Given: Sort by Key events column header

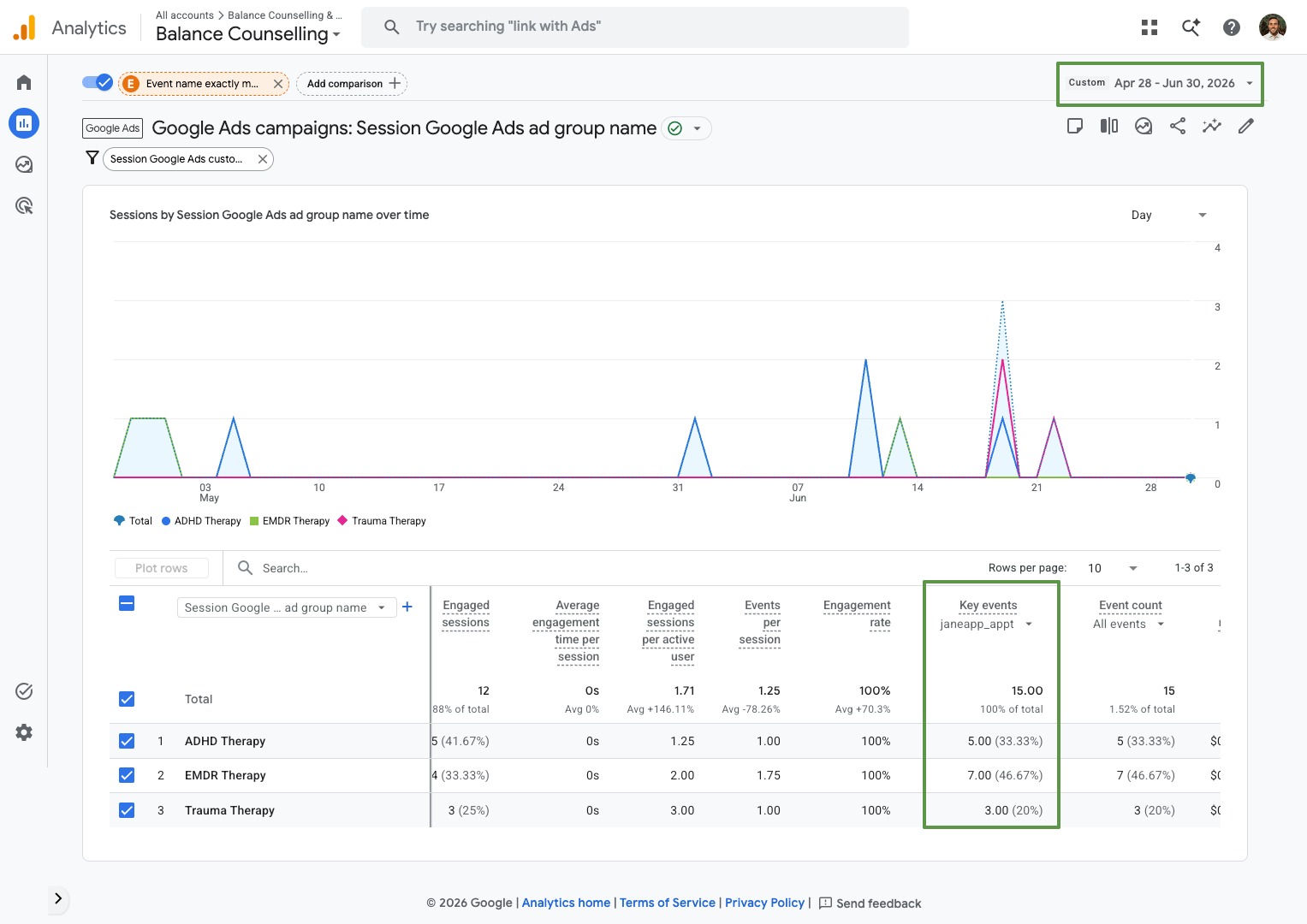Looking at the screenshot, I should [989, 605].
